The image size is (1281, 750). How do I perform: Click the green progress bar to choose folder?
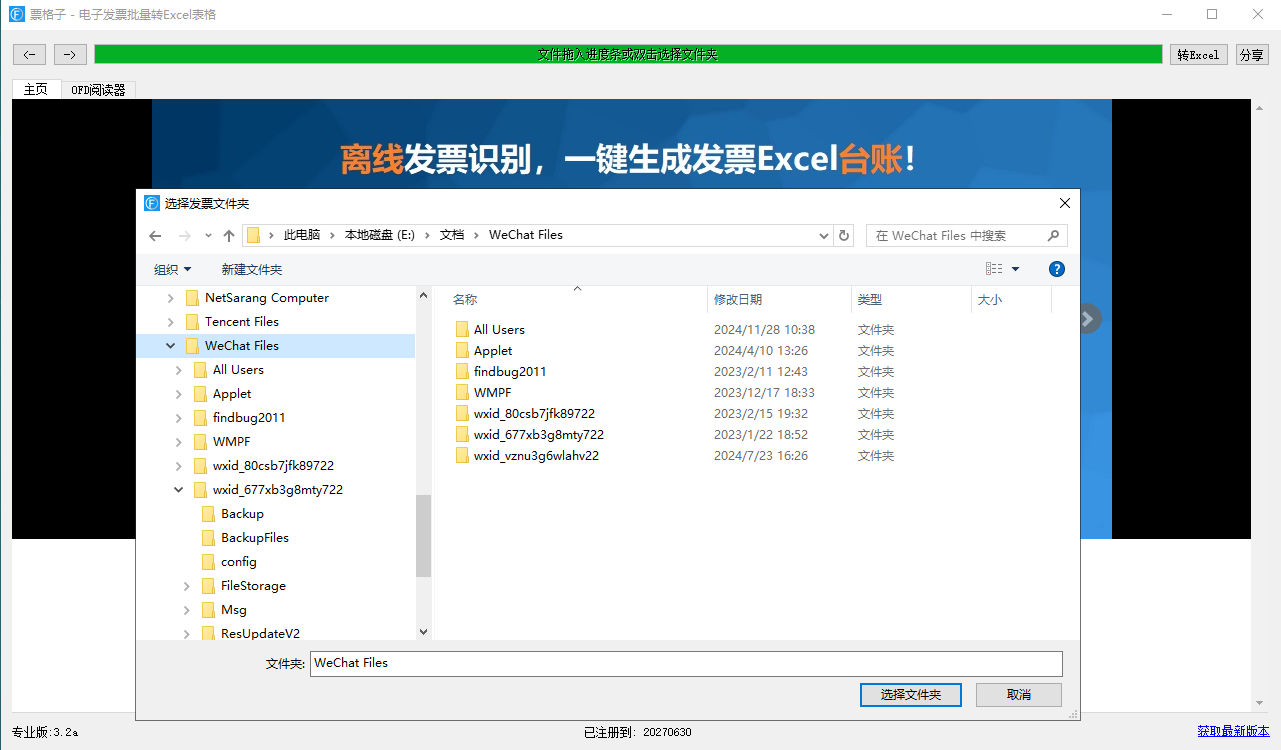628,54
